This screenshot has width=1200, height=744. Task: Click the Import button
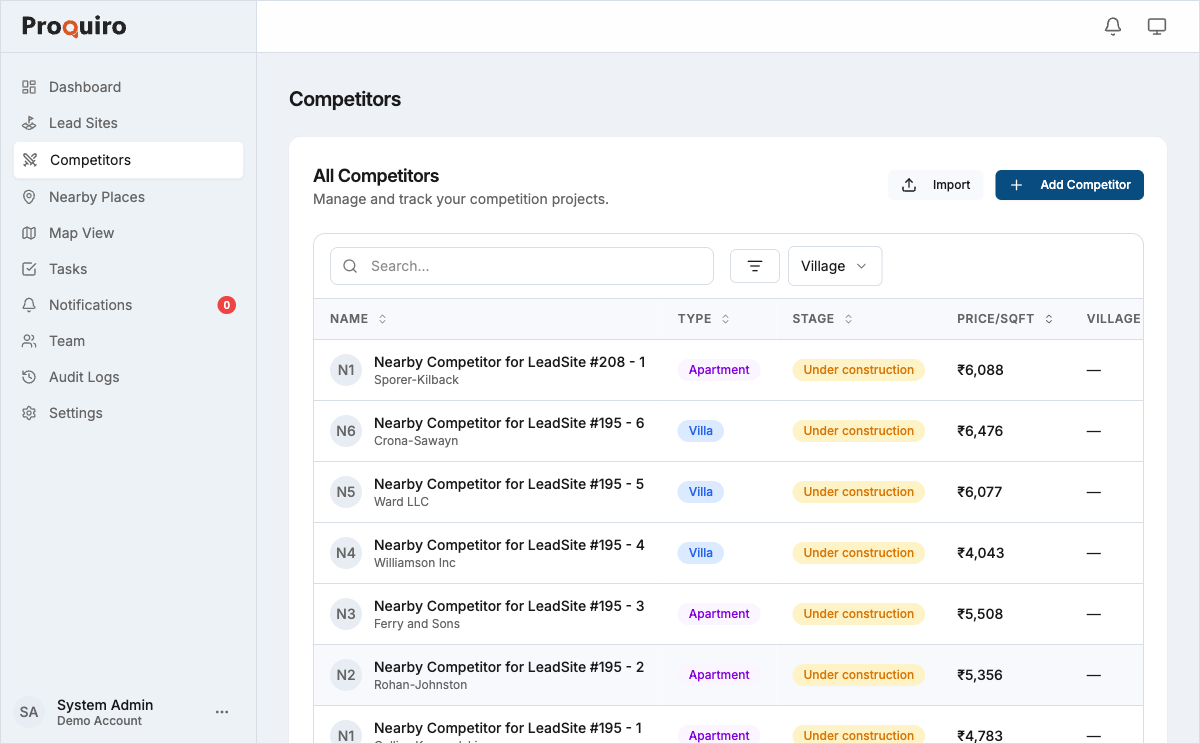pyautogui.click(x=936, y=185)
